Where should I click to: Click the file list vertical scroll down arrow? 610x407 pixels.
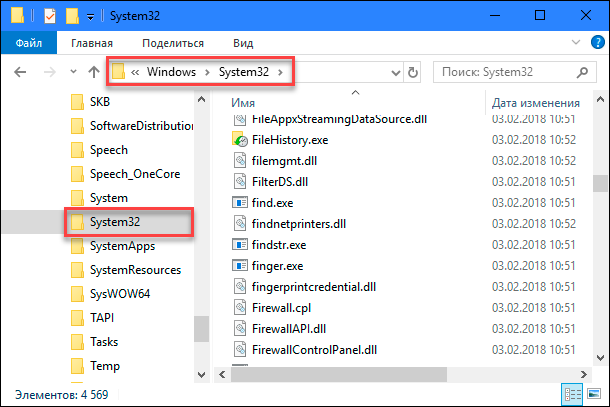tap(600, 357)
